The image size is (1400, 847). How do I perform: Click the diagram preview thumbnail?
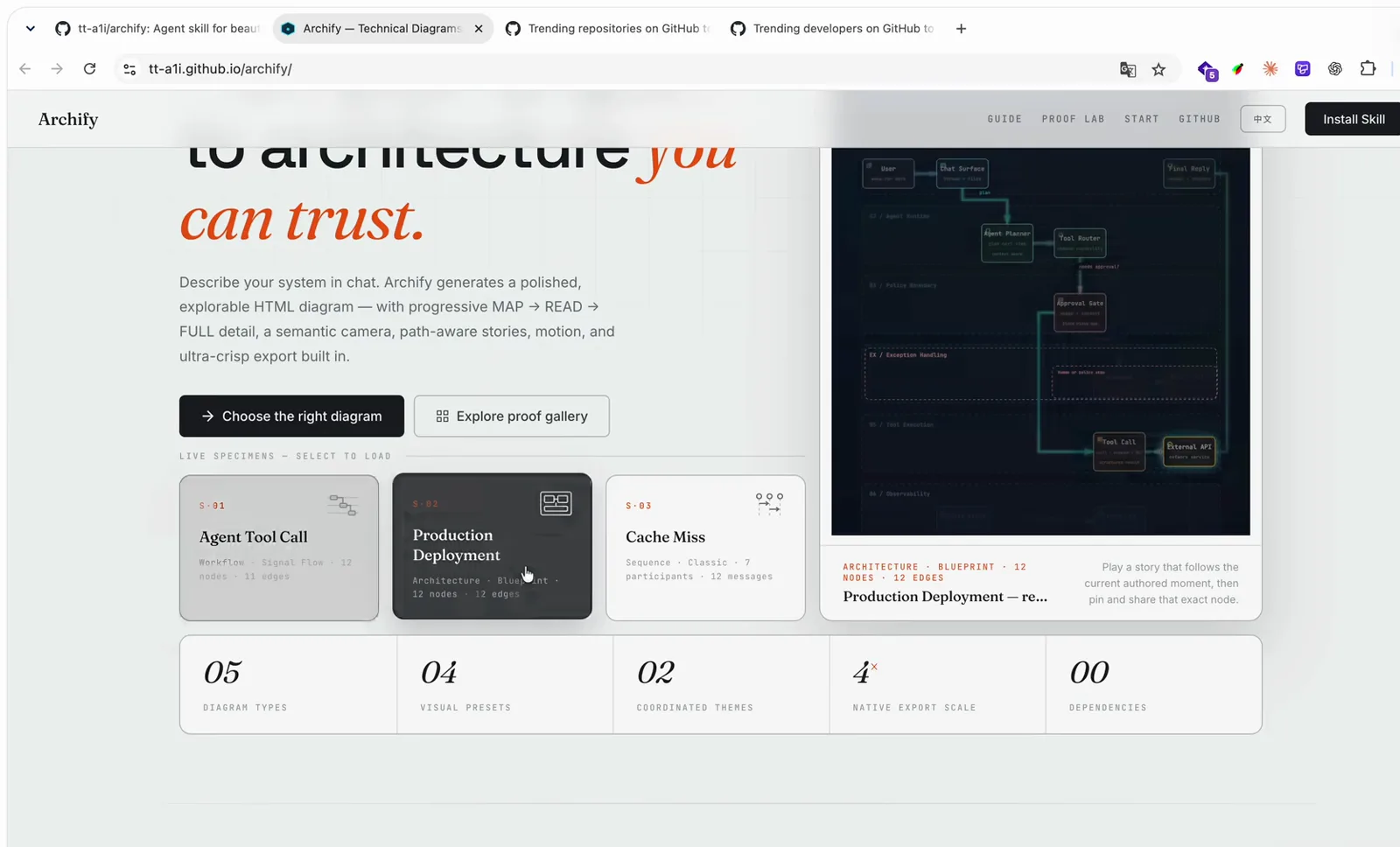pyautogui.click(x=1040, y=341)
